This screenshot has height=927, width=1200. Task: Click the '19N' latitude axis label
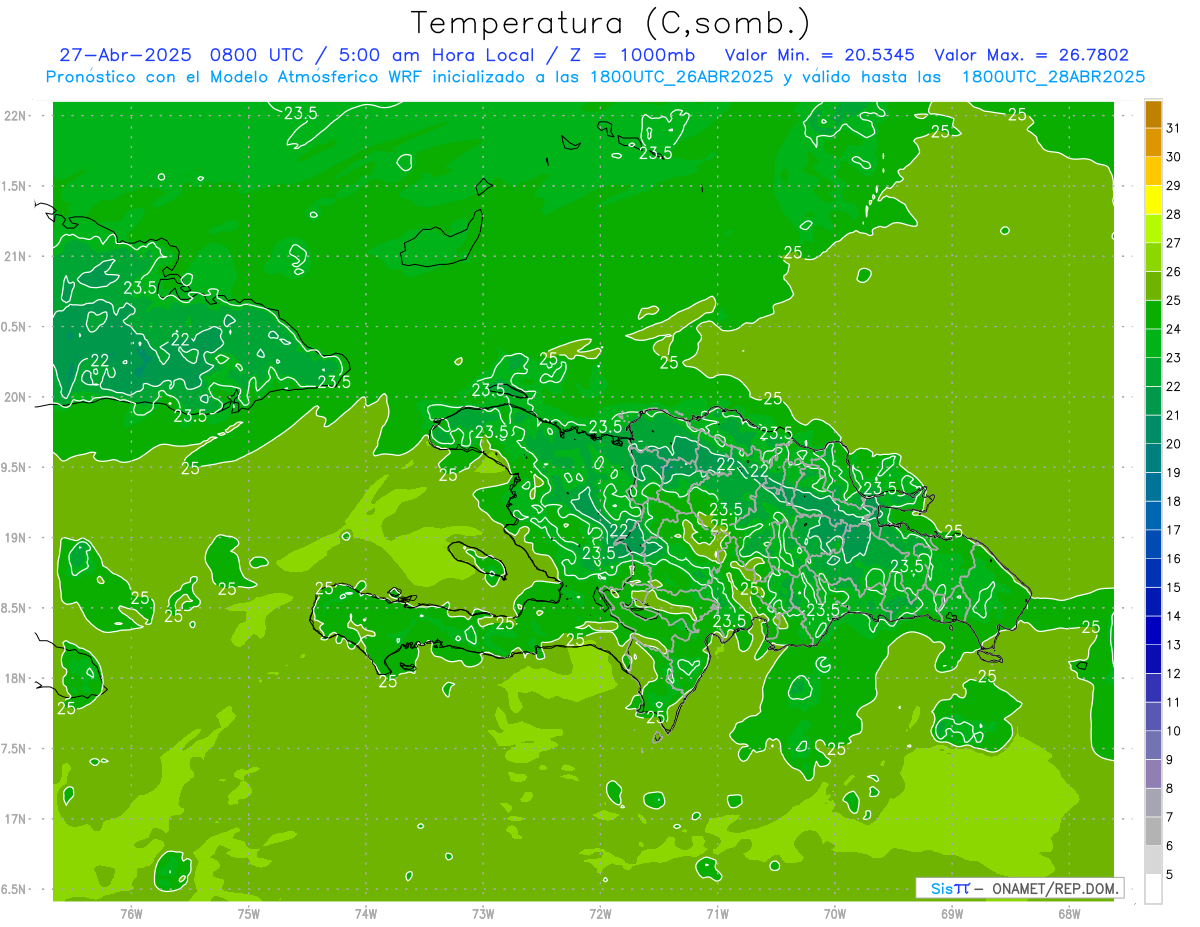click(x=15, y=537)
